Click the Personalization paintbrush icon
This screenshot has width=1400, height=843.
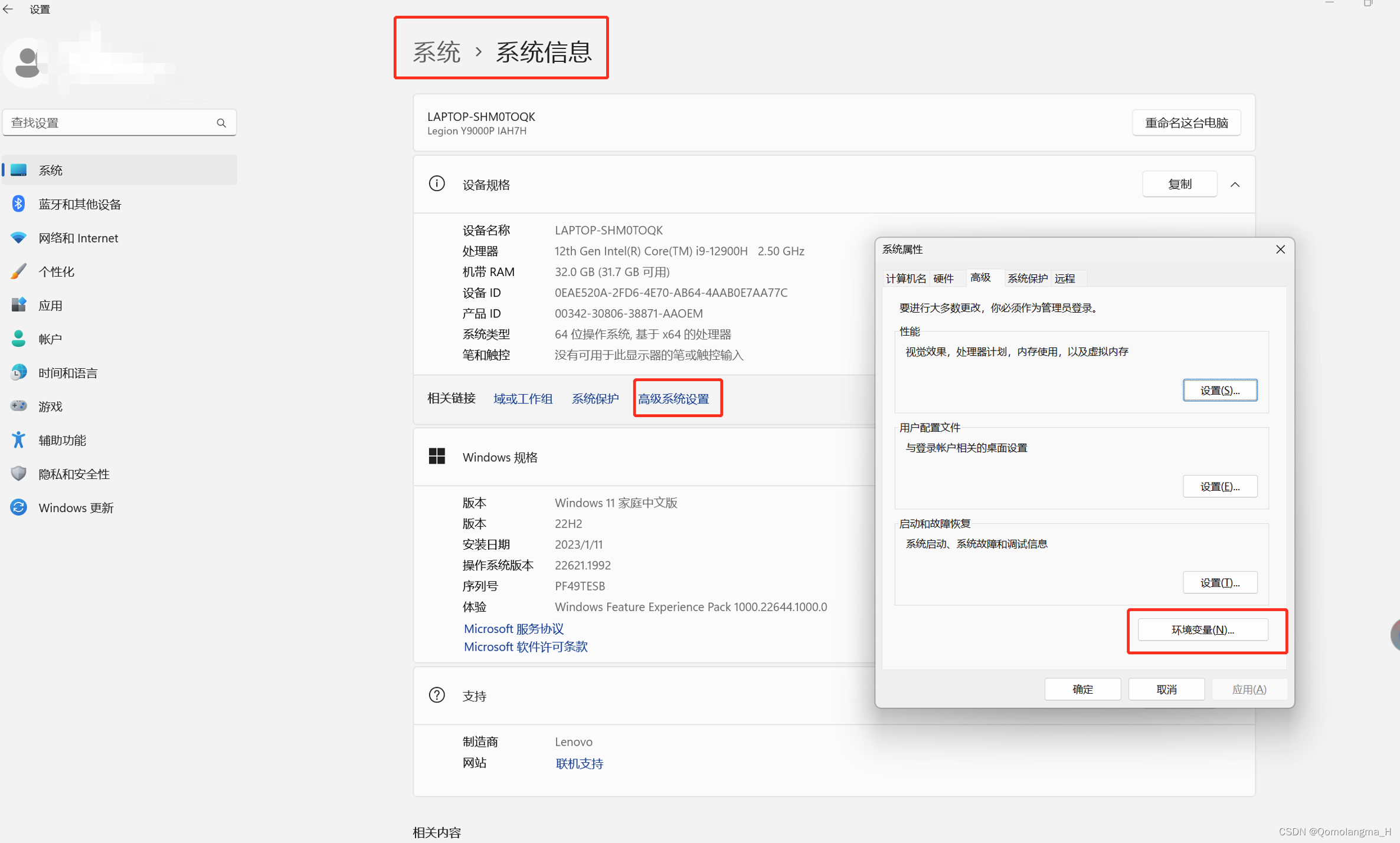18,271
